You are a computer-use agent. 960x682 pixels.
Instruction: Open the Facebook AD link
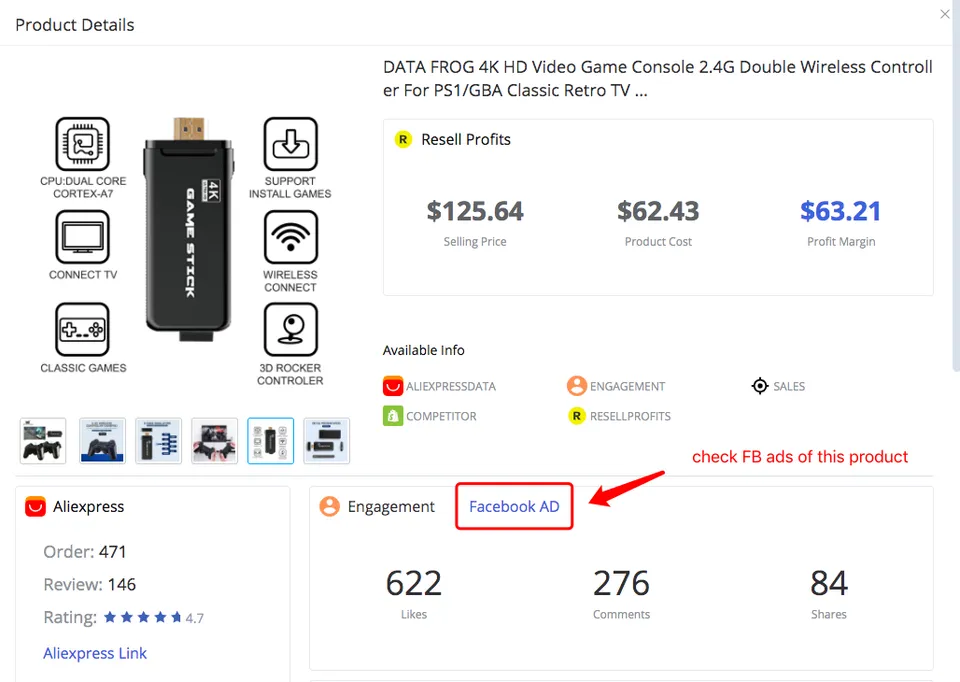[514, 506]
